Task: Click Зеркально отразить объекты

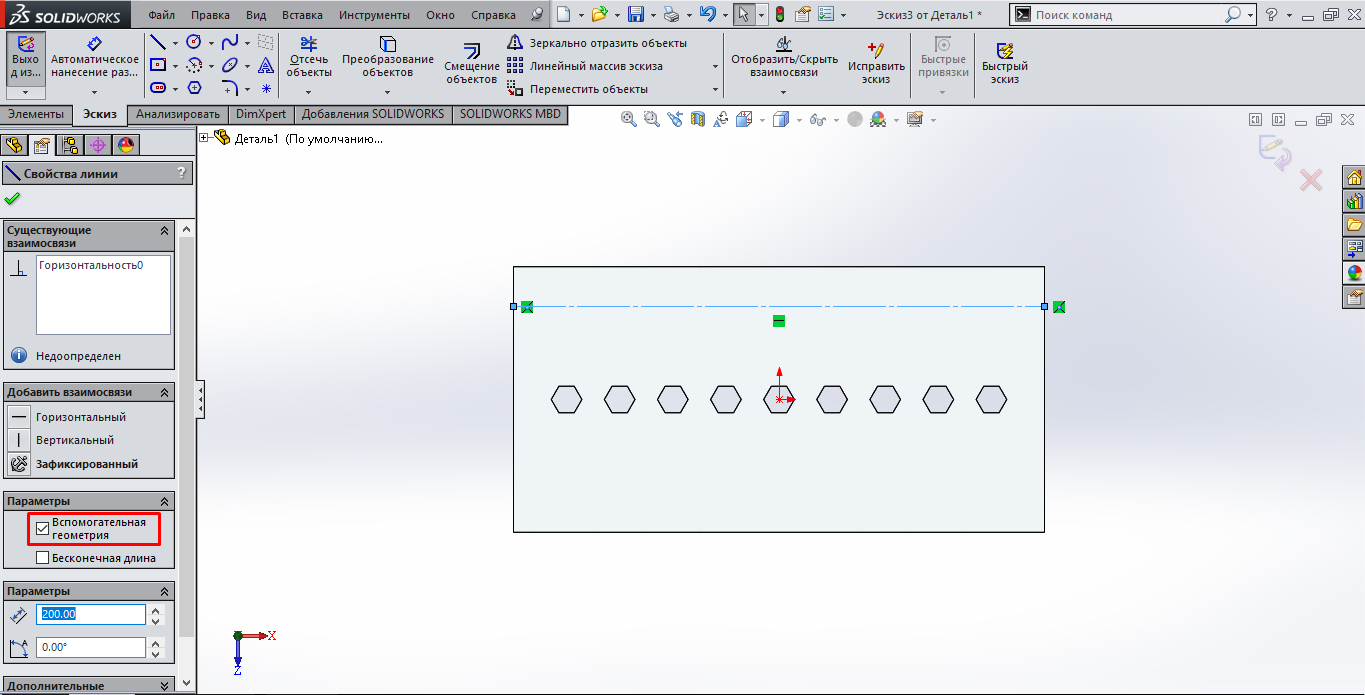Action: point(597,43)
